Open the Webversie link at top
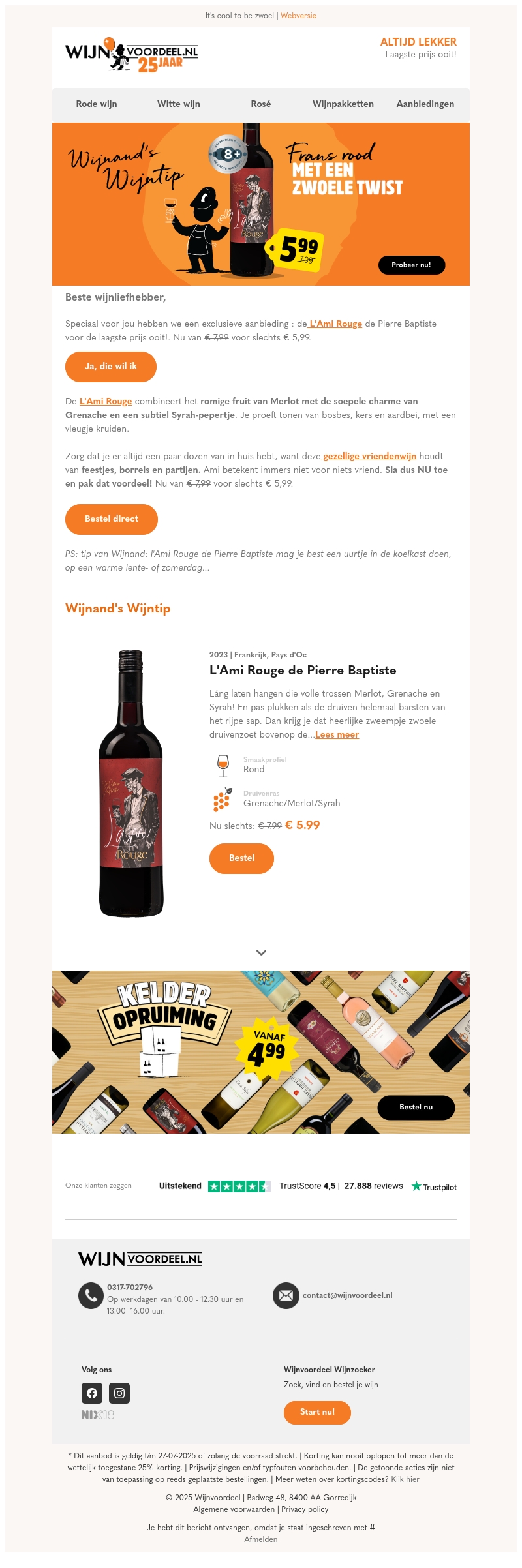The height and width of the screenshot is (1568, 522). pos(298,16)
